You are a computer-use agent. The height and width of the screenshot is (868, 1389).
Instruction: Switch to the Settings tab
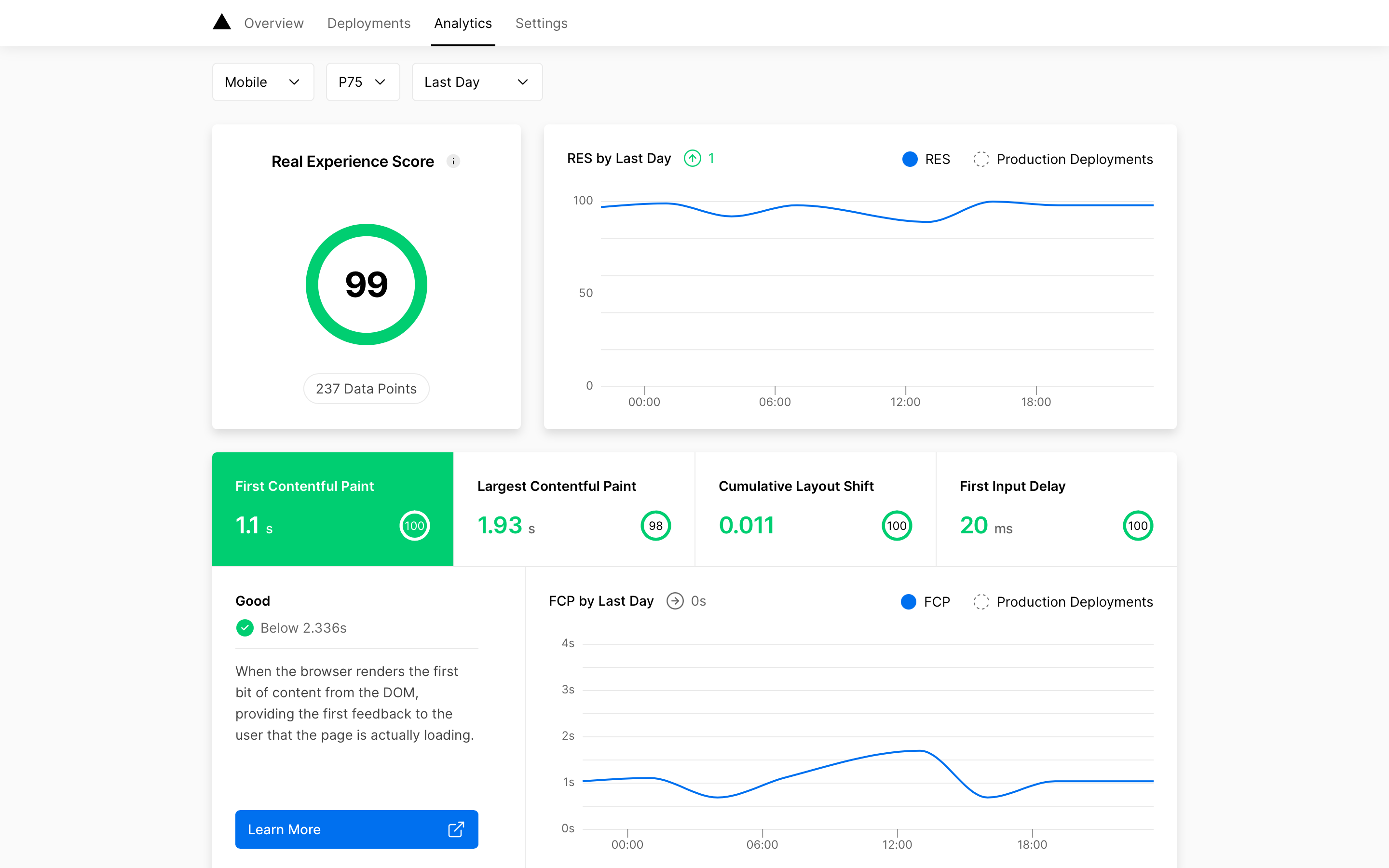tap(541, 23)
